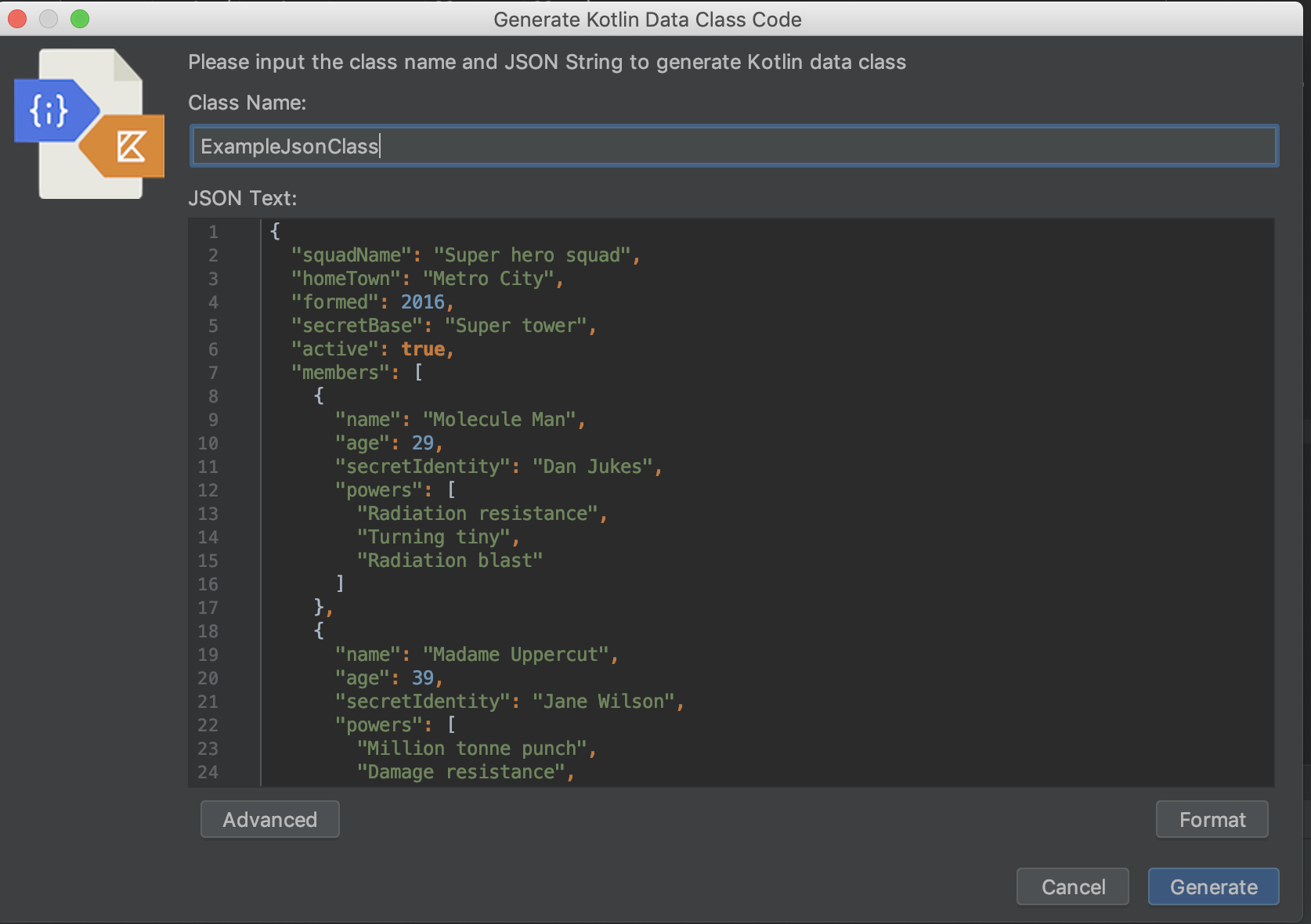
Task: Click the "active" key
Action: [x=335, y=349]
